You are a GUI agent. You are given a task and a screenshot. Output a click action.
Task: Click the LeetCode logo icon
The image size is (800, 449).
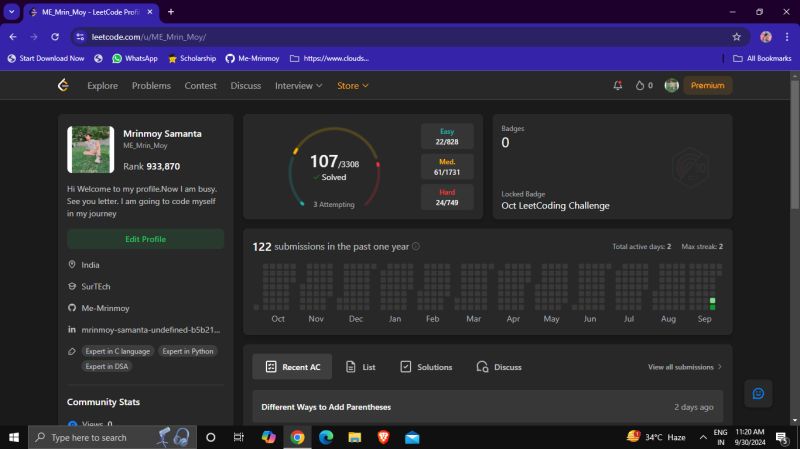click(63, 85)
